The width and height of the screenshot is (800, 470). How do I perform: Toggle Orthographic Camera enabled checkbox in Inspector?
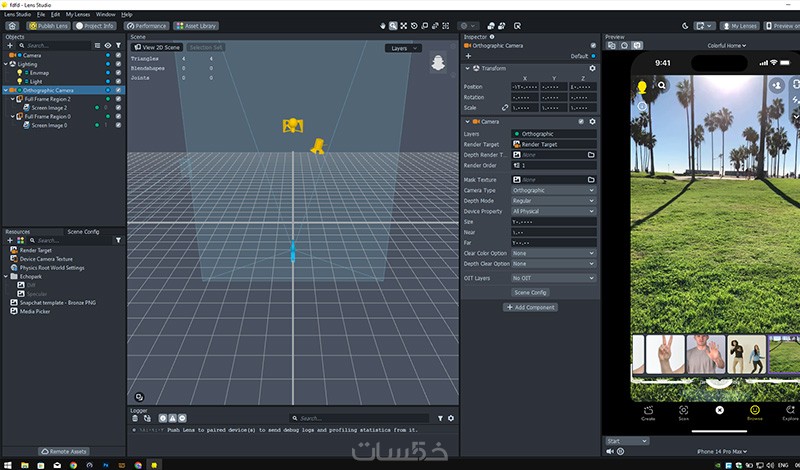click(593, 46)
